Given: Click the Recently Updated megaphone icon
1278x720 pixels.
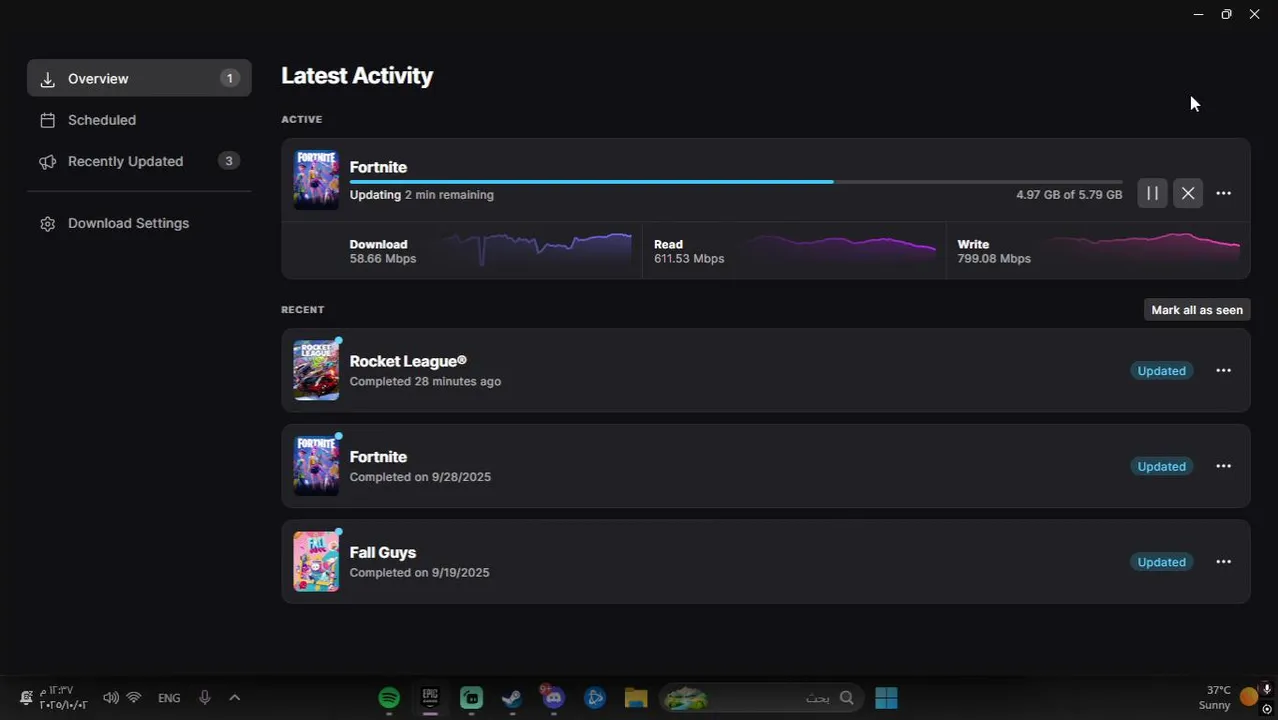Looking at the screenshot, I should tap(47, 162).
